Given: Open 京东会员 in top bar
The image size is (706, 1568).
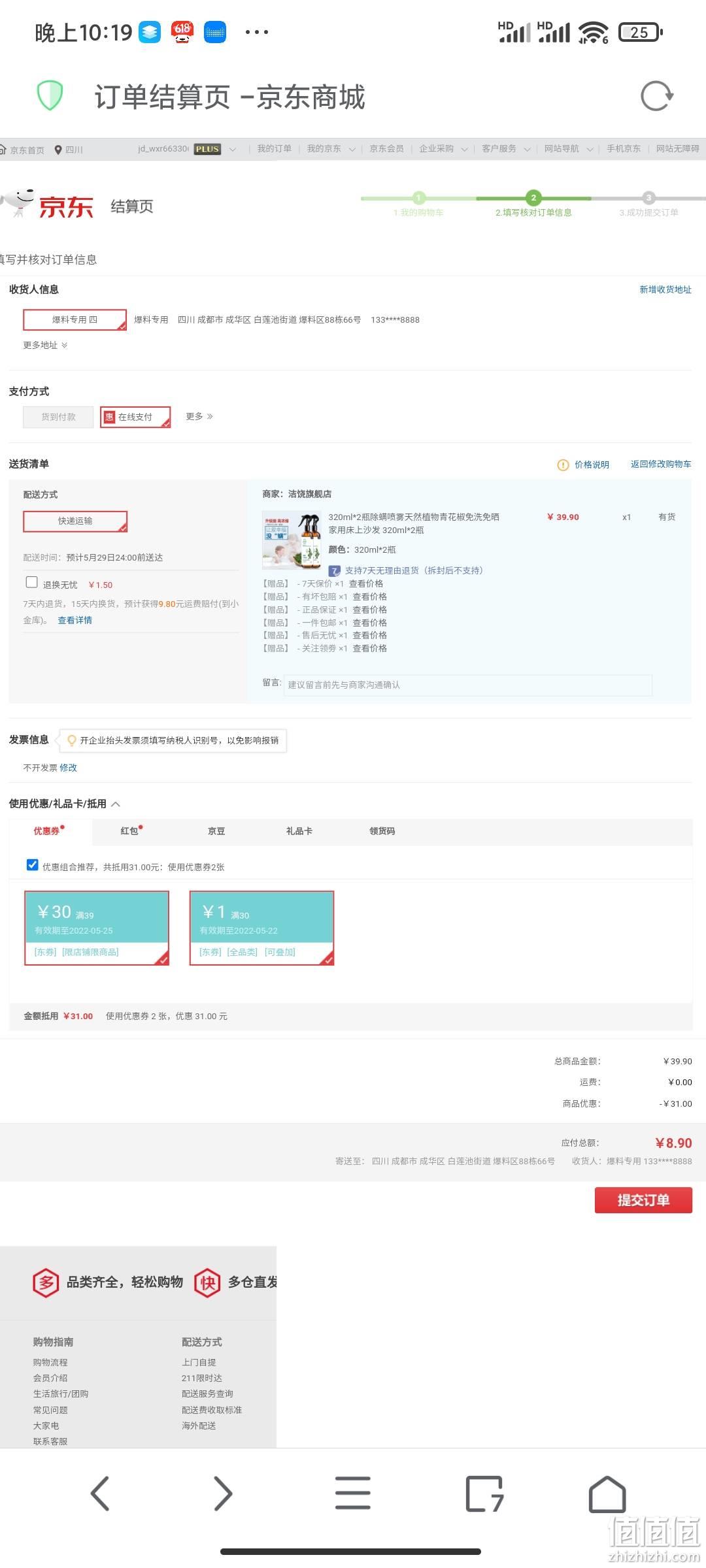Looking at the screenshot, I should 386,149.
